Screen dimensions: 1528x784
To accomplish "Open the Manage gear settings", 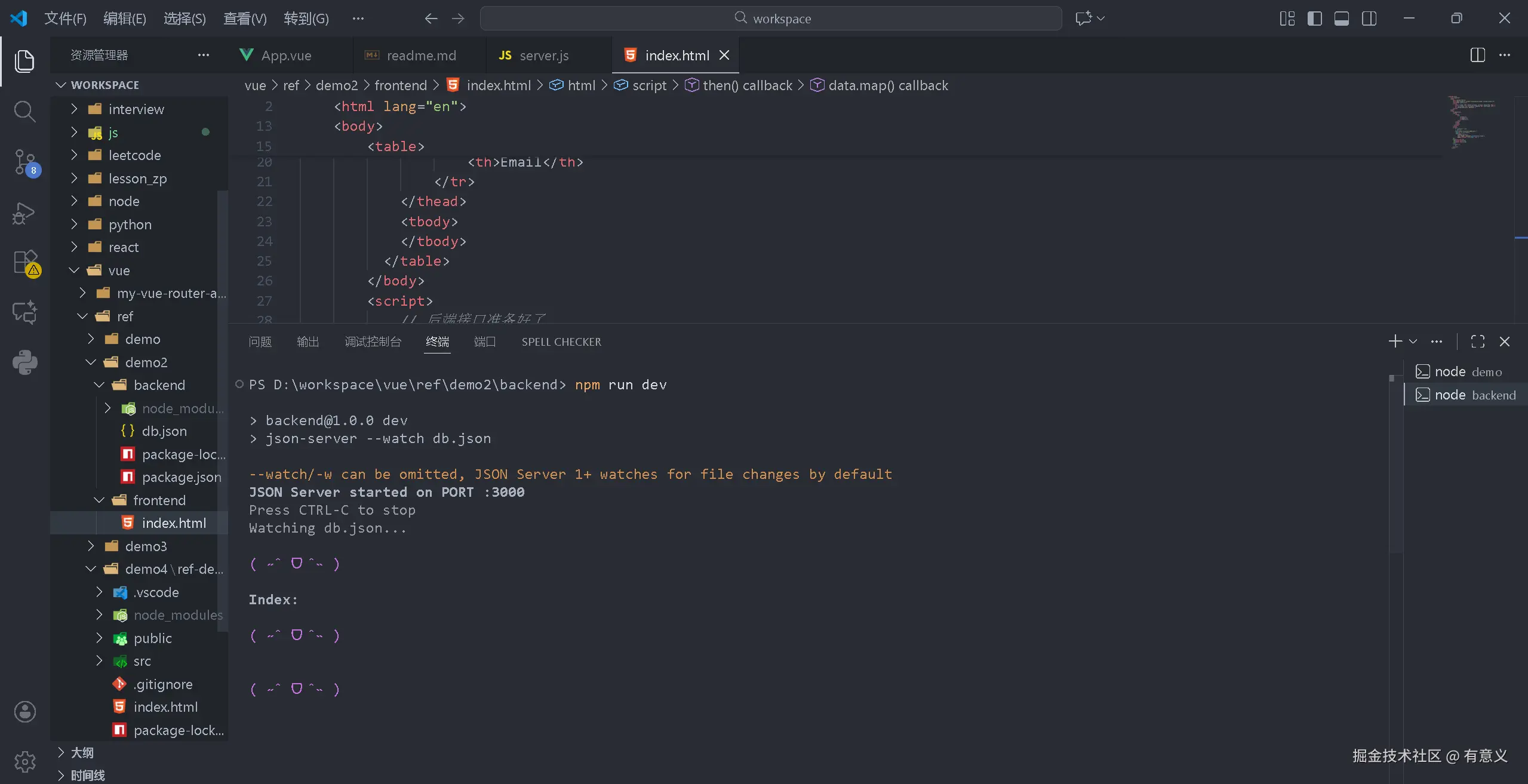I will coord(24,761).
